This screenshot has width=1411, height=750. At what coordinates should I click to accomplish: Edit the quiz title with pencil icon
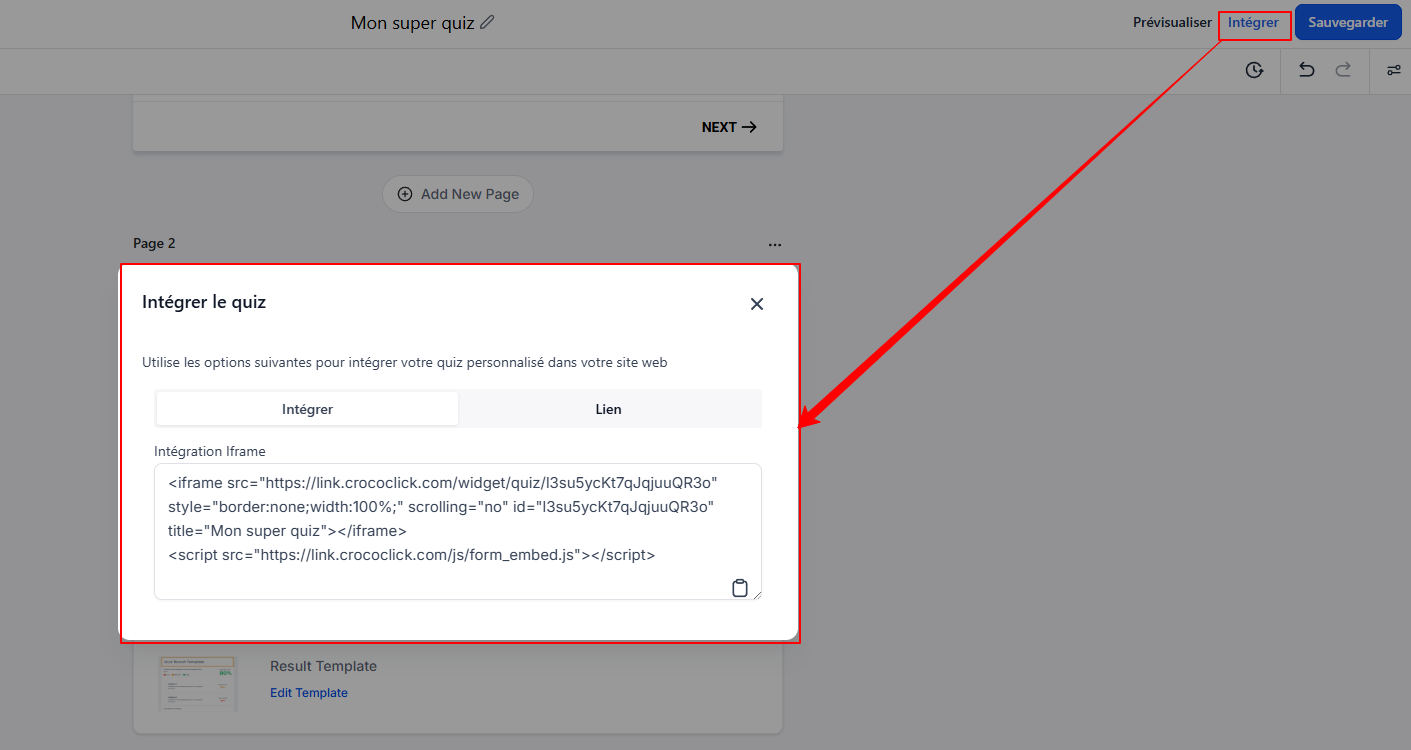(x=487, y=22)
